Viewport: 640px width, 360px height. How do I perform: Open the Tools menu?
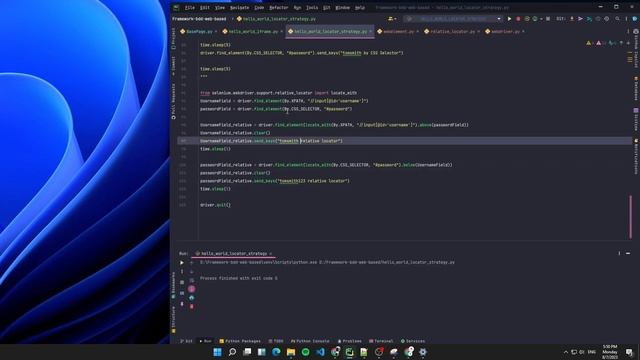coord(312,7)
